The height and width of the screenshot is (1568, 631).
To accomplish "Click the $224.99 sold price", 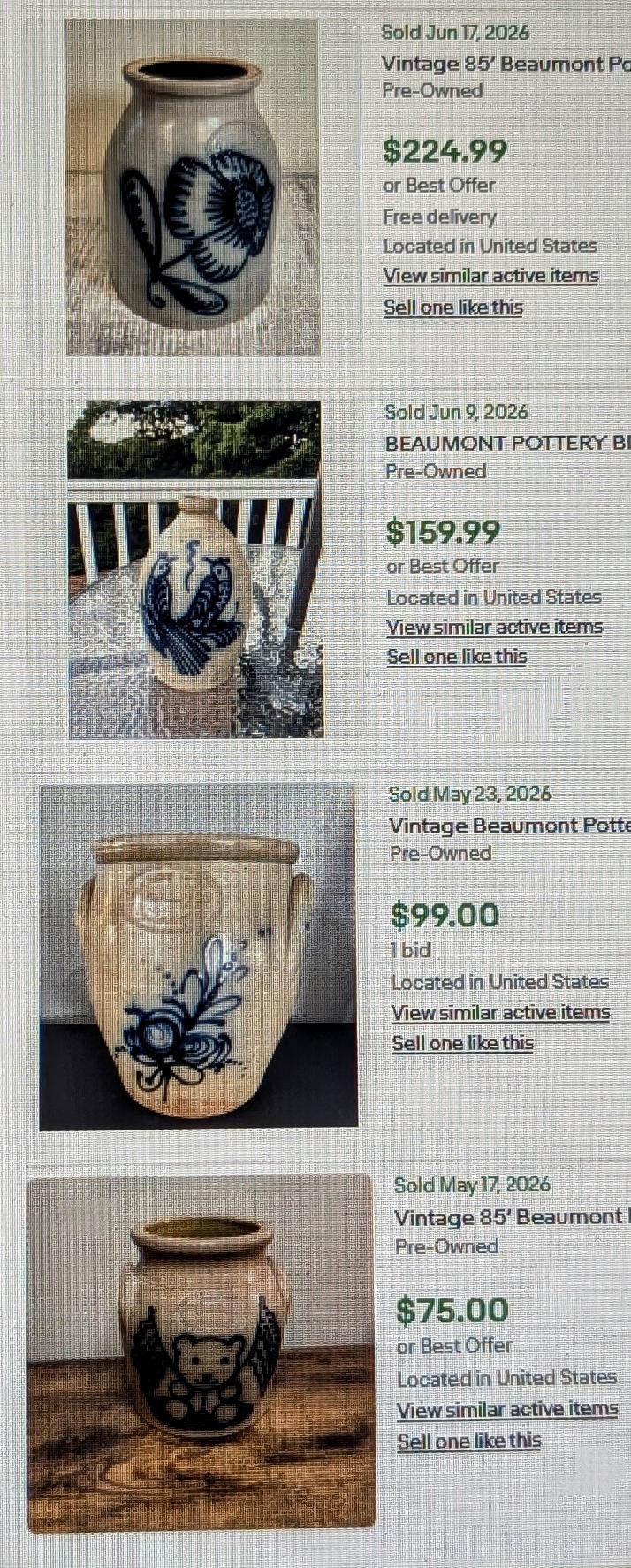I will 445,150.
